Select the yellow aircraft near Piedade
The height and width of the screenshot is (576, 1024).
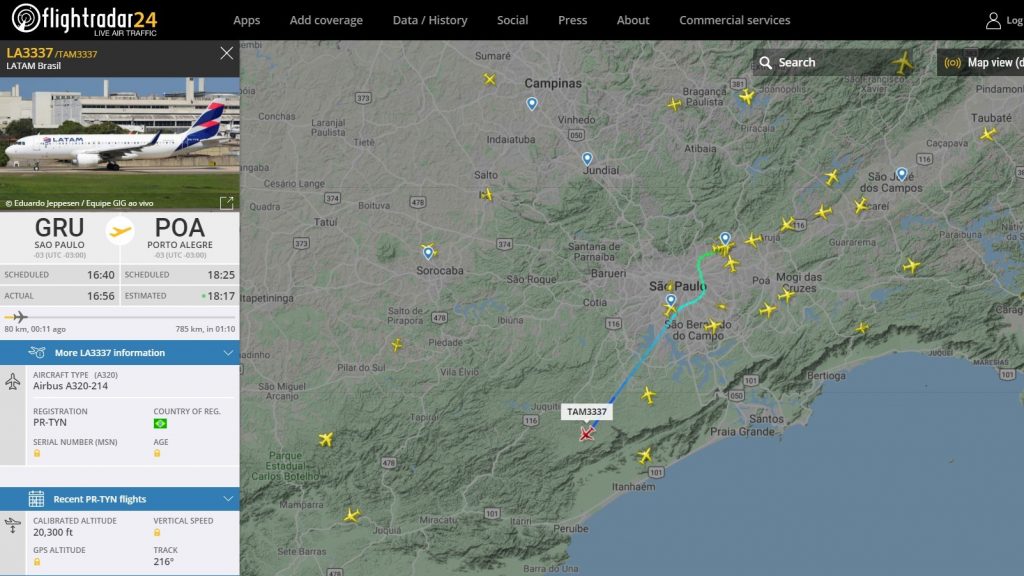point(397,344)
